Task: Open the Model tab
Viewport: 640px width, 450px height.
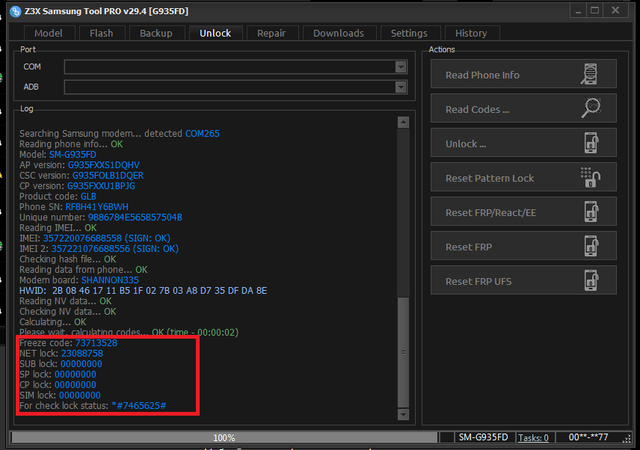Action: (49, 33)
